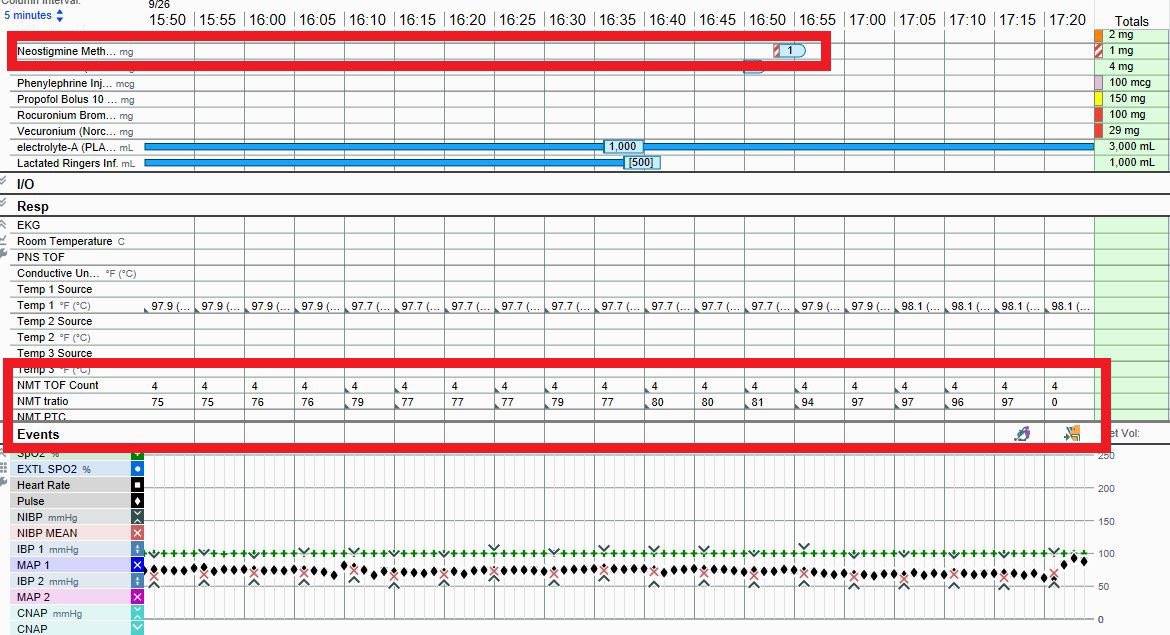This screenshot has width=1170, height=635.
Task: Click the Lactated Ringers [500] volume marker
Action: [x=641, y=163]
